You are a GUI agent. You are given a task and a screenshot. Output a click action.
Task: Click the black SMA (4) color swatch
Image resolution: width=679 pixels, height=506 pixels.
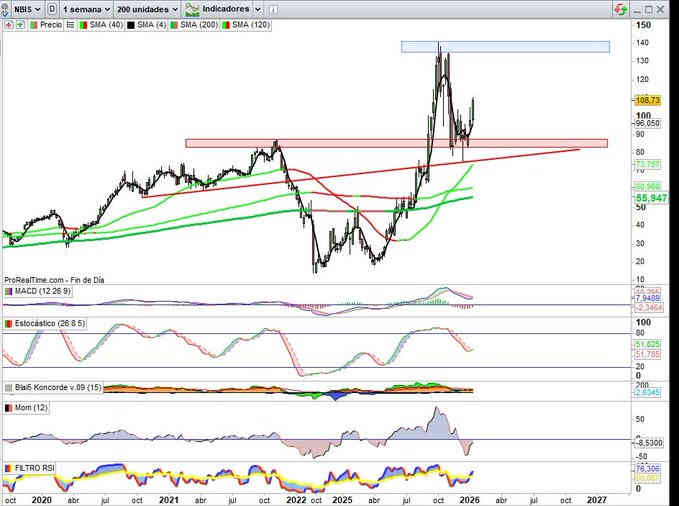[x=129, y=24]
